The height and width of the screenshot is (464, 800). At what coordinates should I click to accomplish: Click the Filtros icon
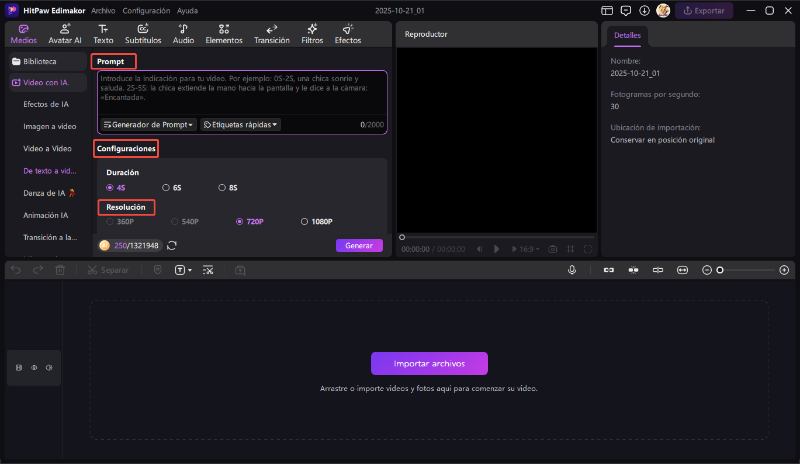coord(312,34)
